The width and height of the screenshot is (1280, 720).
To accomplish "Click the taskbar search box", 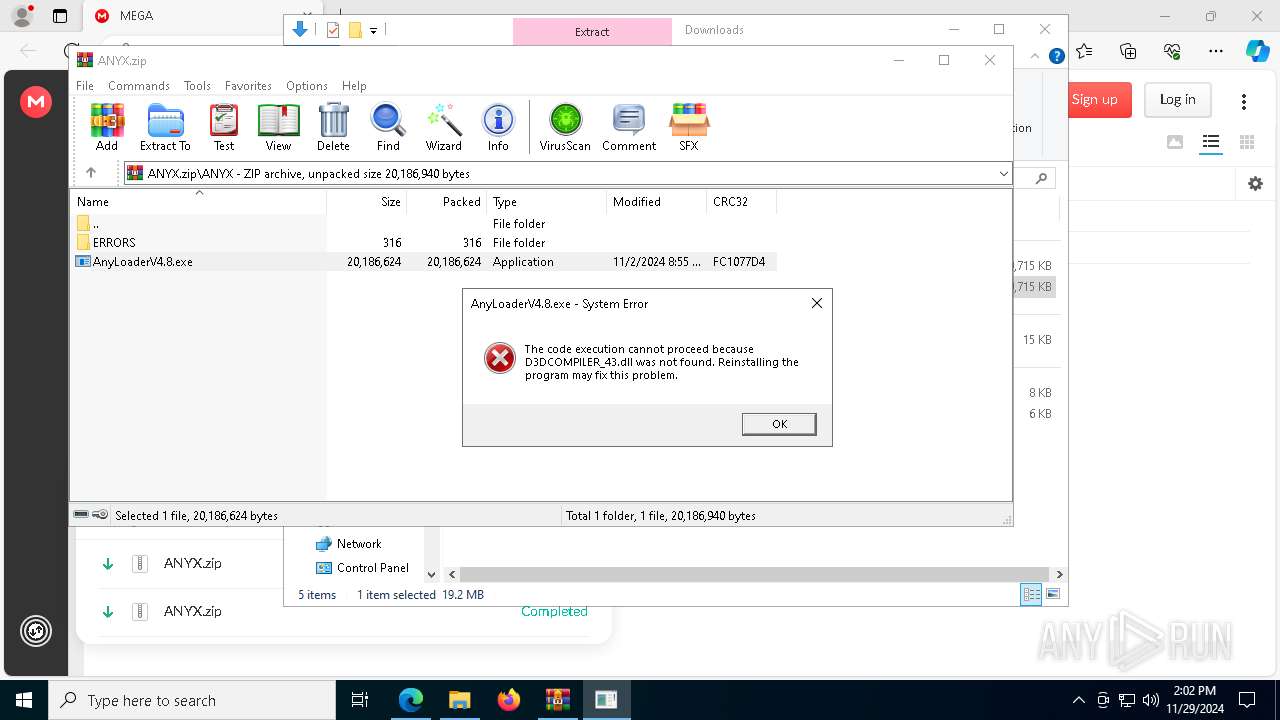I will (192, 700).
